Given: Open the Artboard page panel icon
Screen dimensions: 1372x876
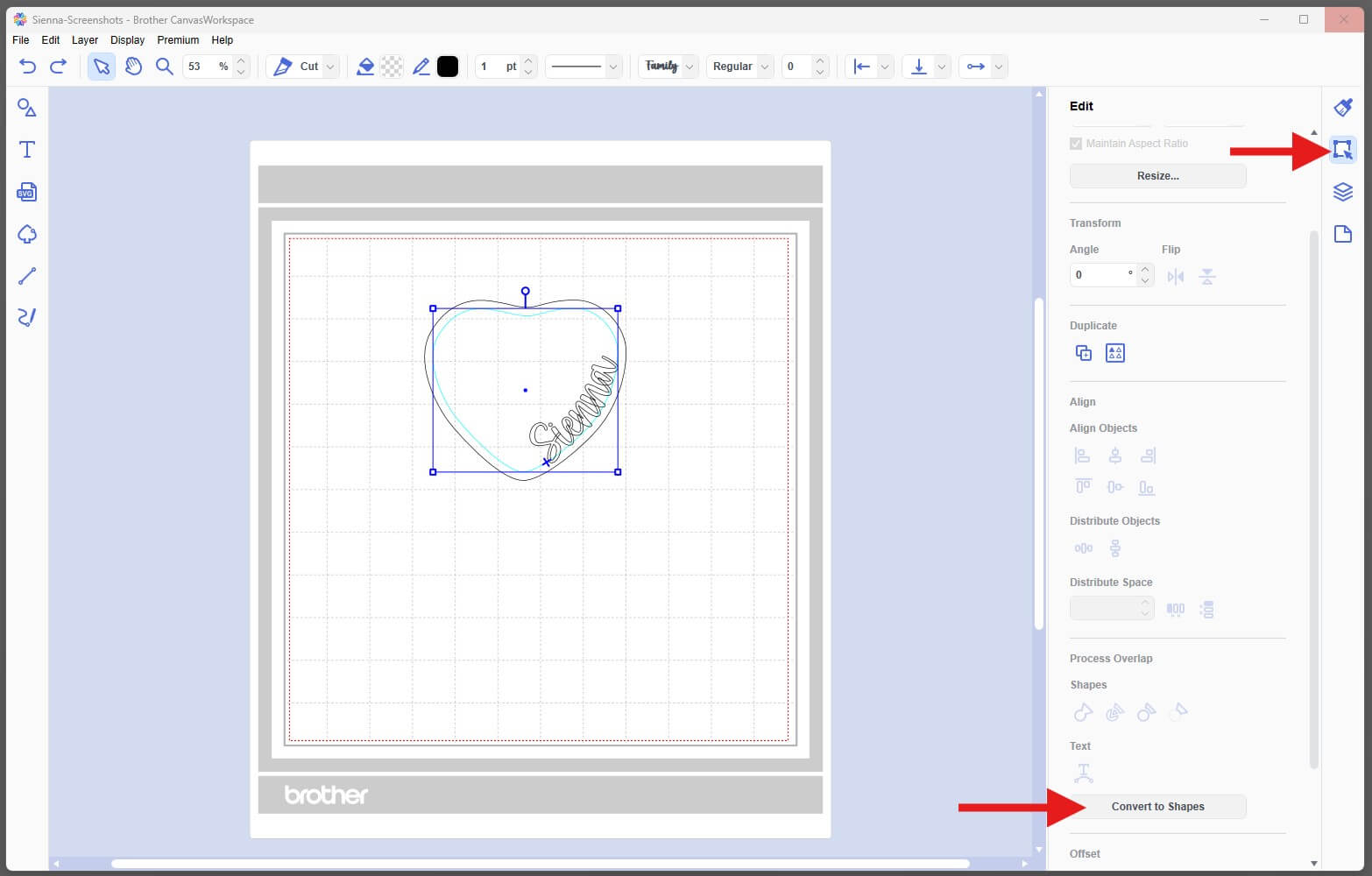Looking at the screenshot, I should (x=1343, y=234).
